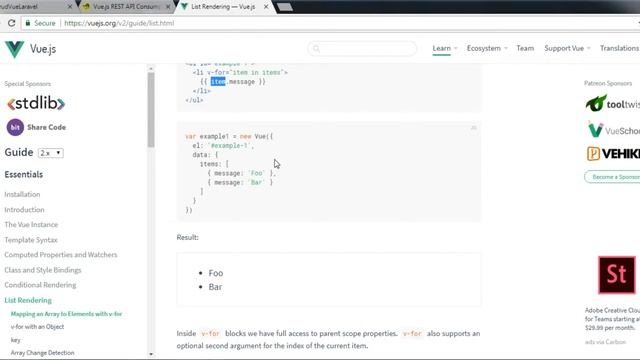Click the message: 'Foo' code line
This screenshot has width=640, height=360.
click(x=242, y=173)
